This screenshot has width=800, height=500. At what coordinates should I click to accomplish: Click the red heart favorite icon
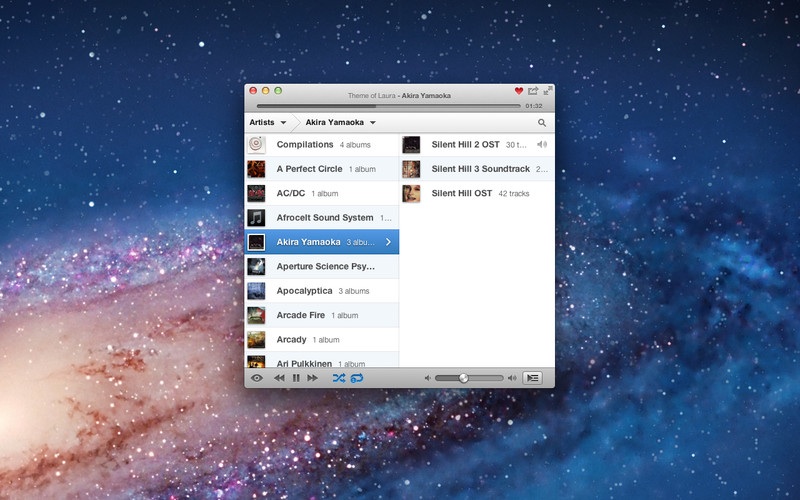(x=519, y=91)
